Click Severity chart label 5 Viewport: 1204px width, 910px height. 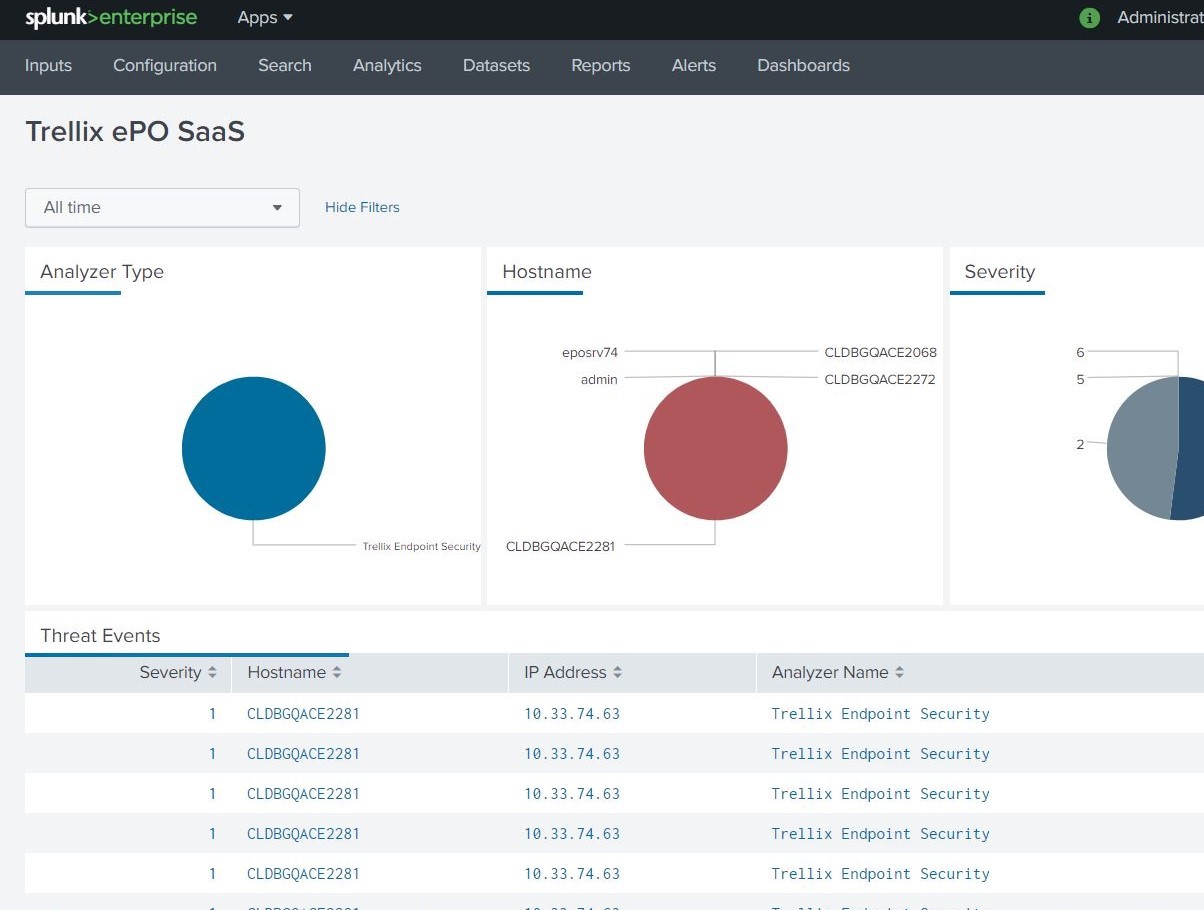[x=1080, y=380]
